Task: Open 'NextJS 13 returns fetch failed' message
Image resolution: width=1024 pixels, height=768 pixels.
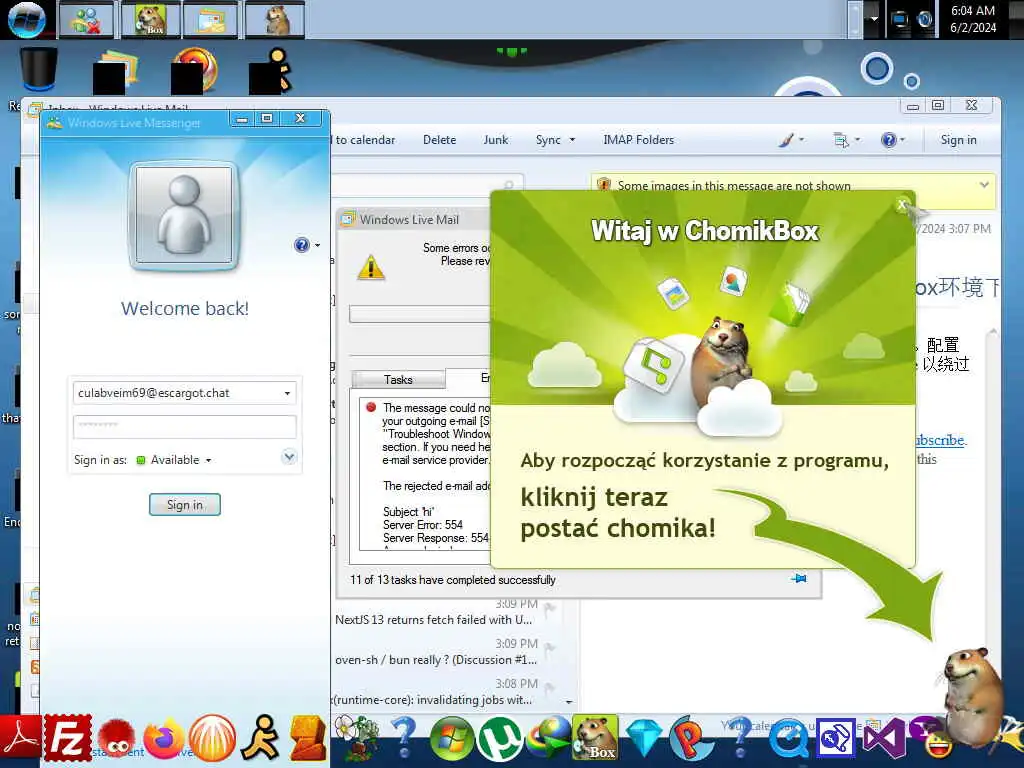Action: click(434, 620)
